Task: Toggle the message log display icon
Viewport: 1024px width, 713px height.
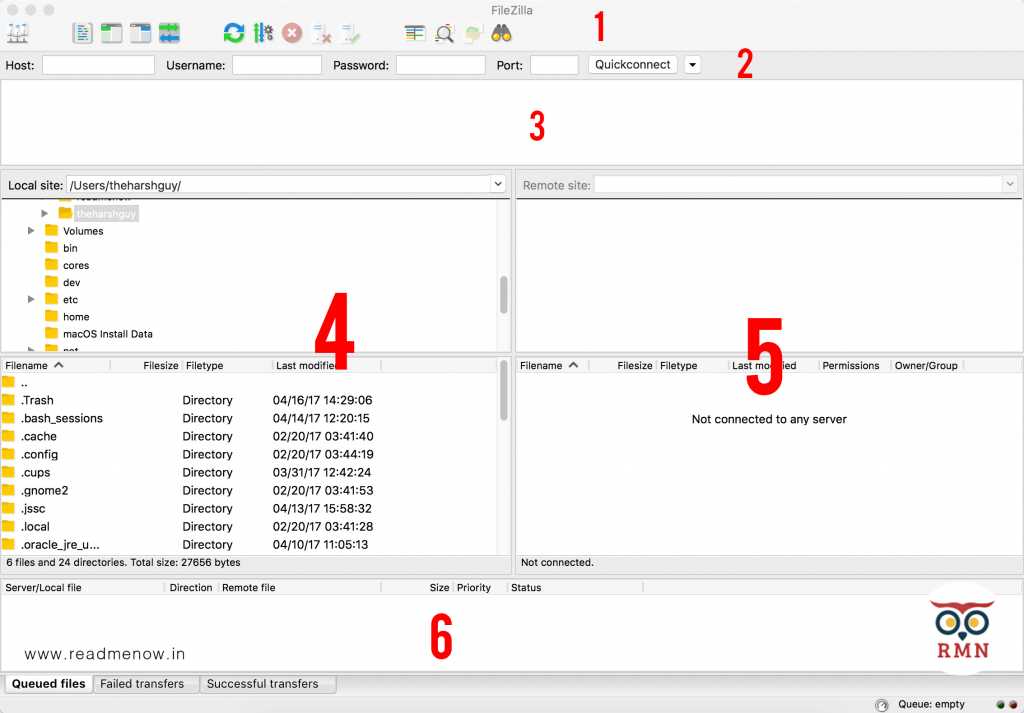Action: coord(82,32)
